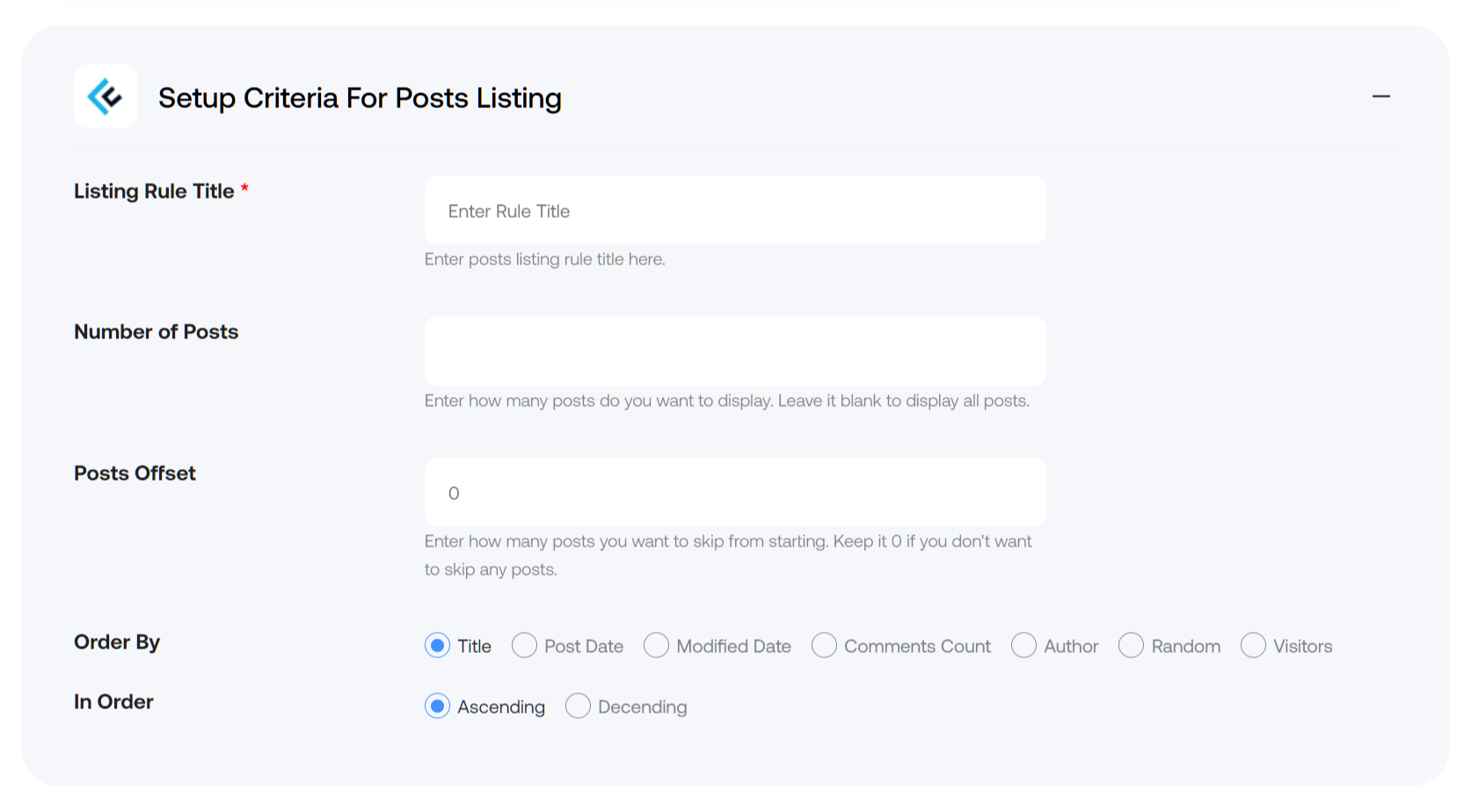Select the Posts Offset field

pos(735,492)
